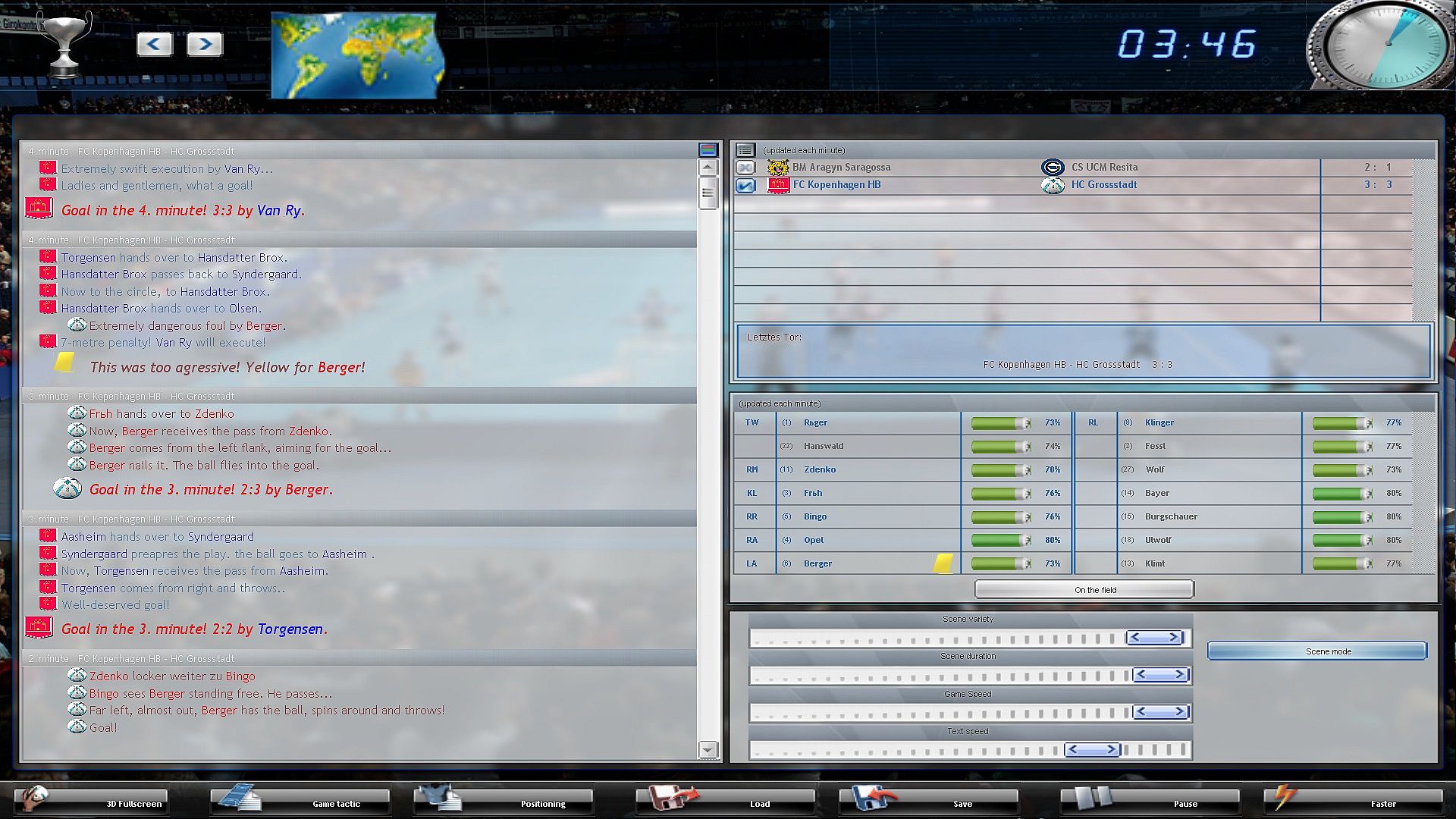Screen dimensions: 1456x819
Task: Go forward with the right arrow button
Action: [x=205, y=44]
